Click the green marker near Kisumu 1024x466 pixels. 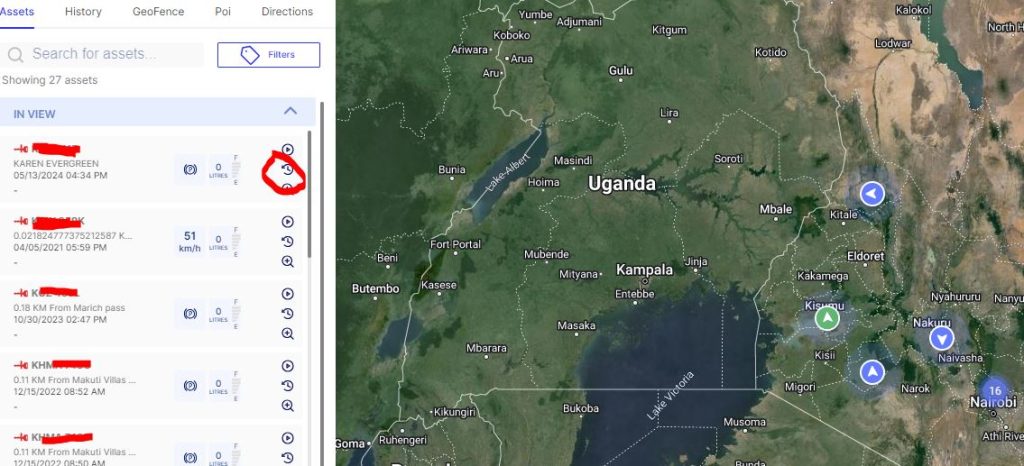pos(827,318)
